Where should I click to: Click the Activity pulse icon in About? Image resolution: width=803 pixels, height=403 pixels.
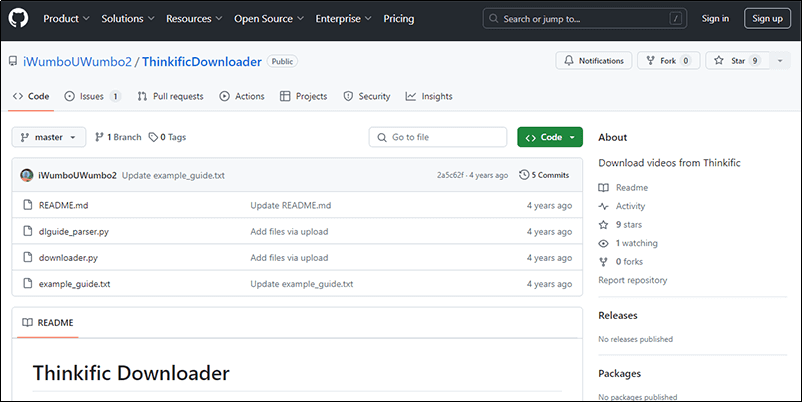(603, 206)
